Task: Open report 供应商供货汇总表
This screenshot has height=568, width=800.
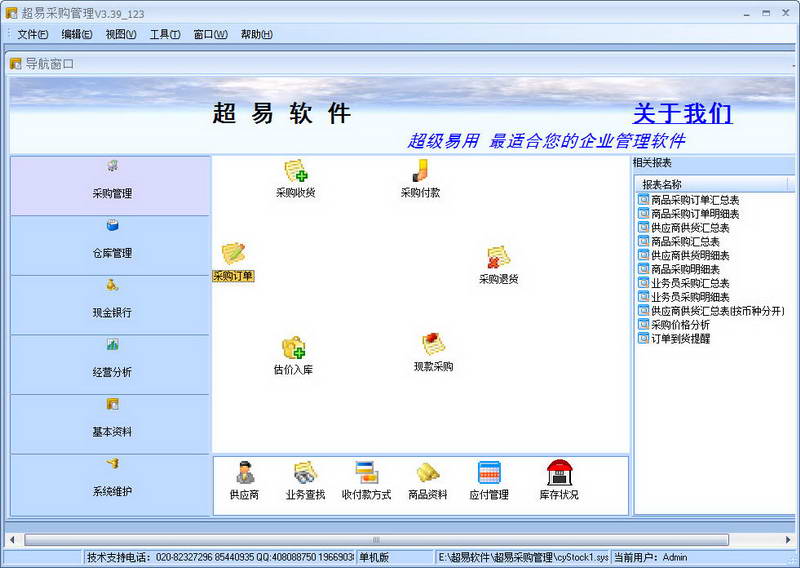Action: (684, 228)
